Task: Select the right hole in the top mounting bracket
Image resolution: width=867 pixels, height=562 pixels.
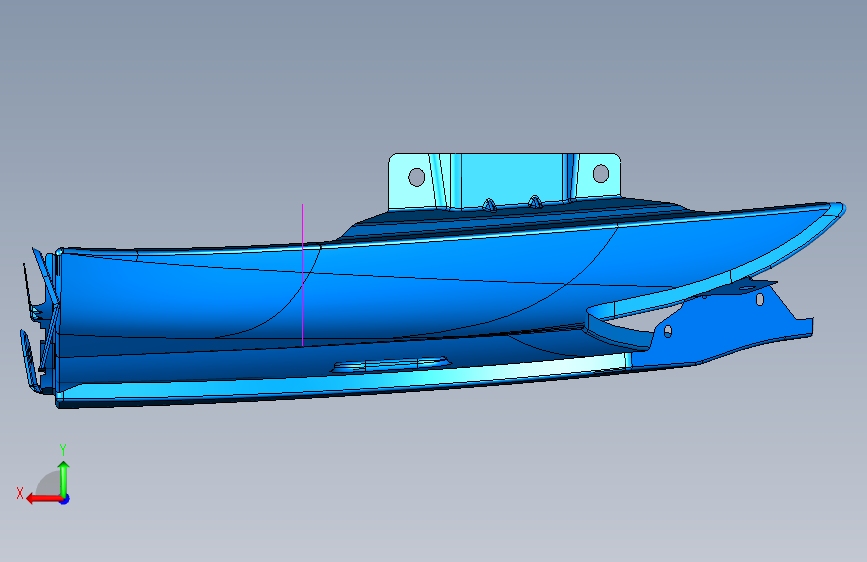Action: [x=601, y=173]
